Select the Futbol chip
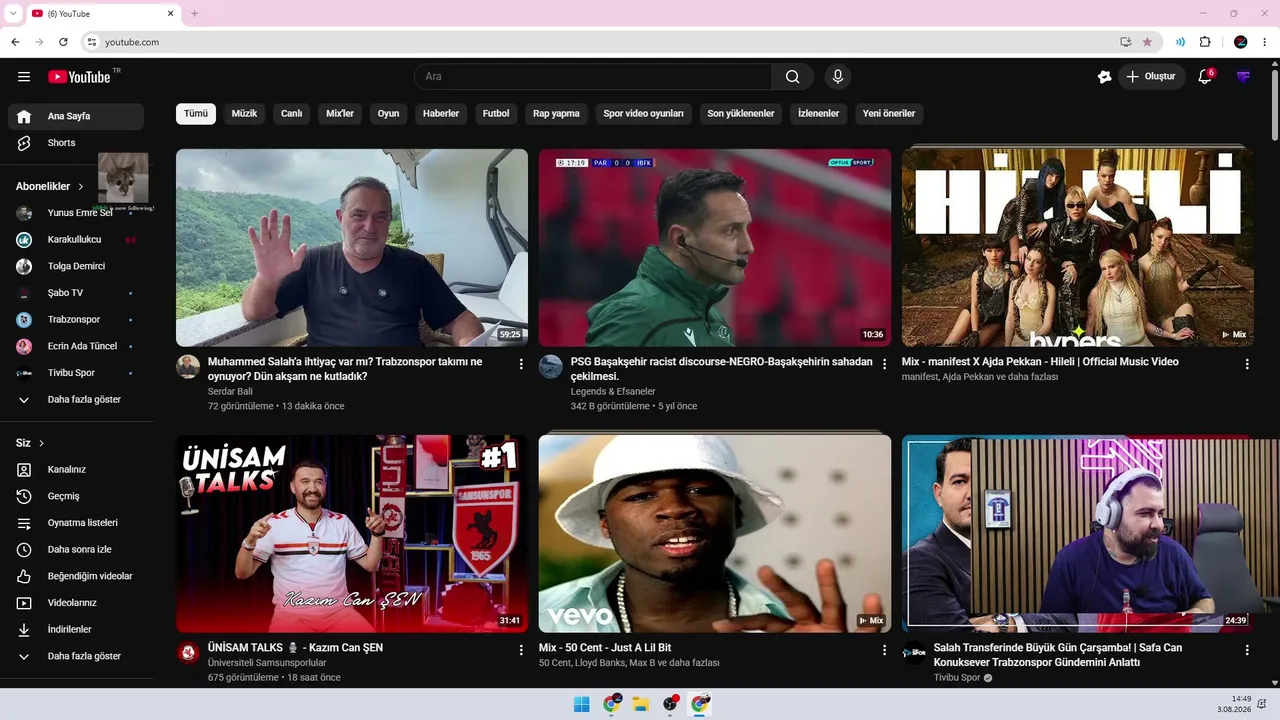1280x720 pixels. 496,114
